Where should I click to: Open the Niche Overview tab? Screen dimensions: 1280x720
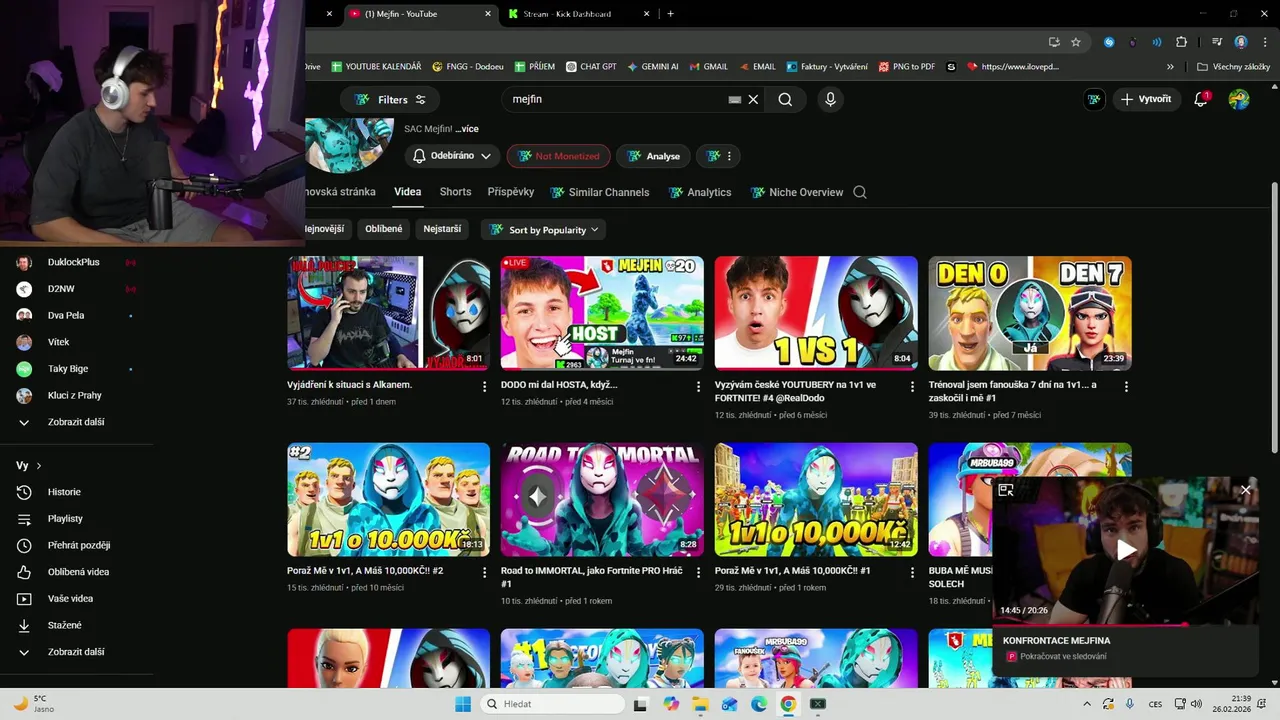(x=796, y=192)
